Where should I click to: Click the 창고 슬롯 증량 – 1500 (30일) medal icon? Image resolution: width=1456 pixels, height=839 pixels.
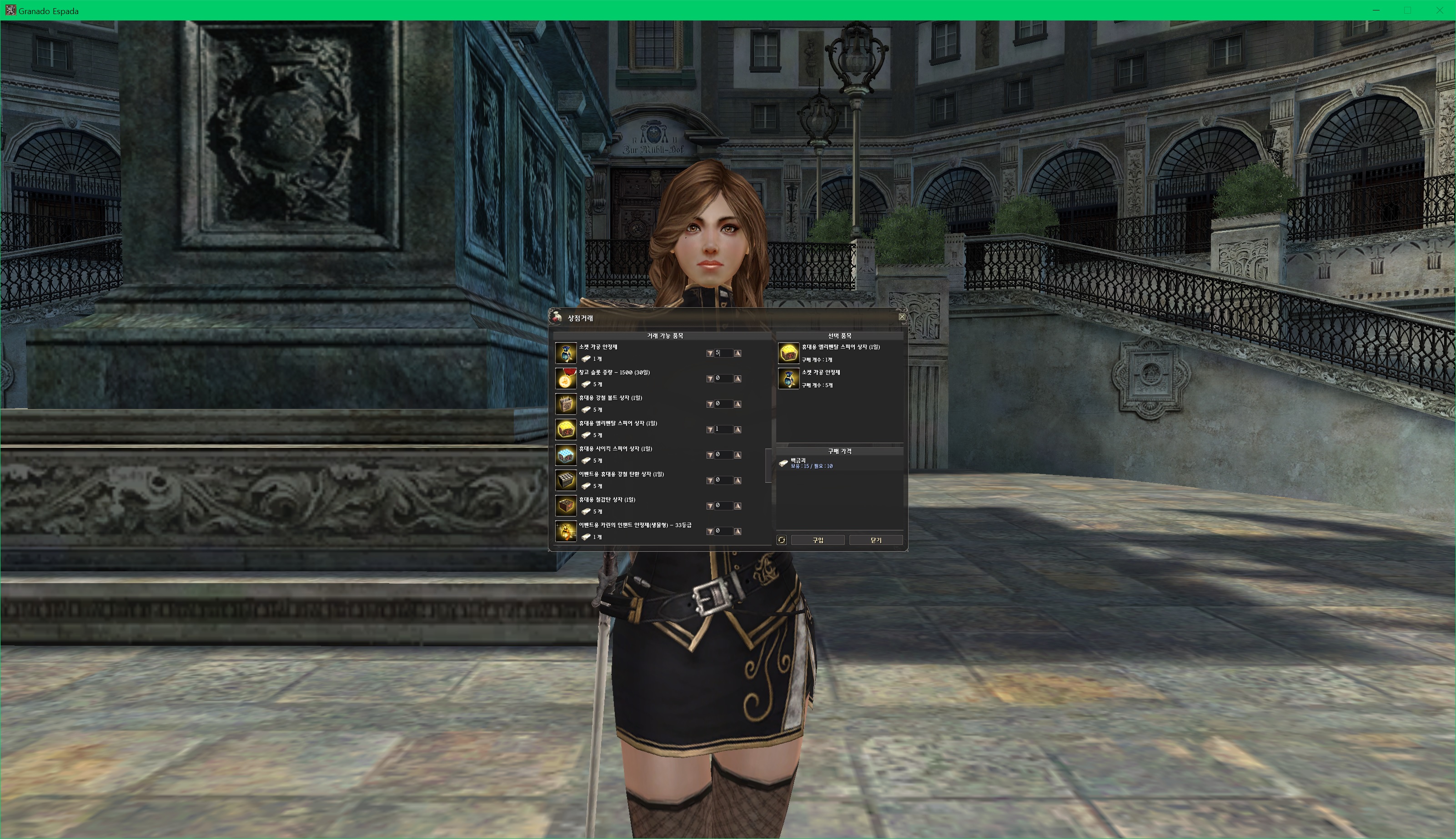coord(566,378)
